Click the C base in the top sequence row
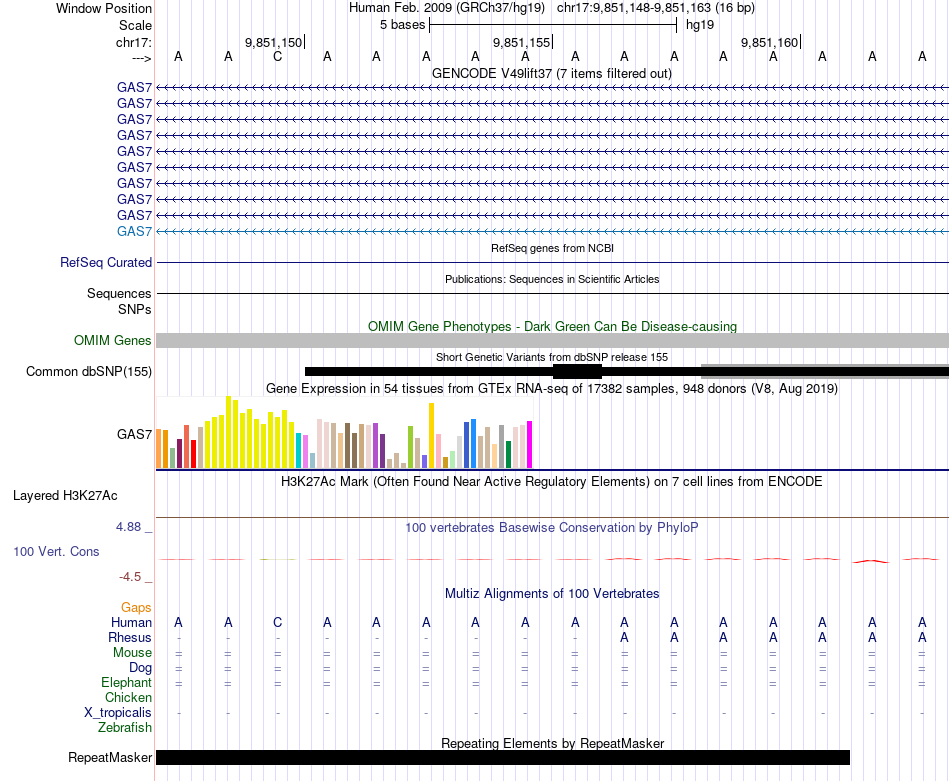Image resolution: width=950 pixels, height=781 pixels. tap(277, 56)
